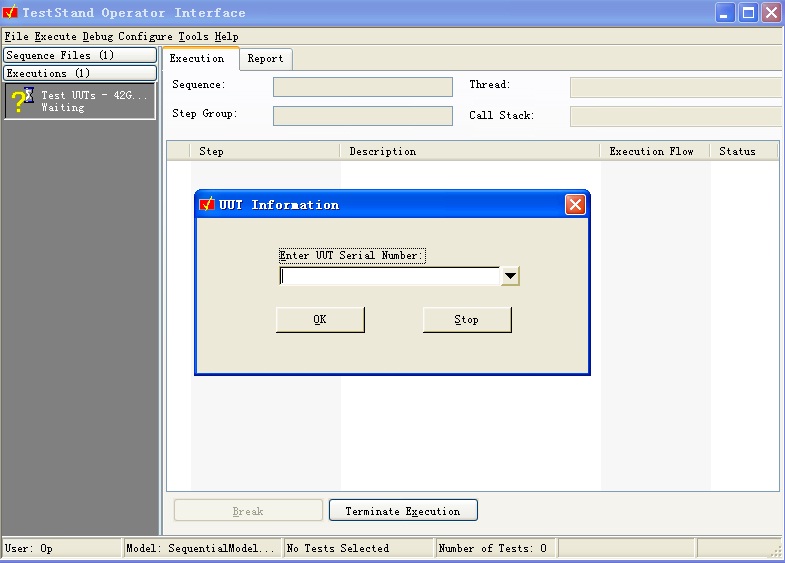The width and height of the screenshot is (785, 563).
Task: Switch to the Report tab
Action: pyautogui.click(x=265, y=59)
